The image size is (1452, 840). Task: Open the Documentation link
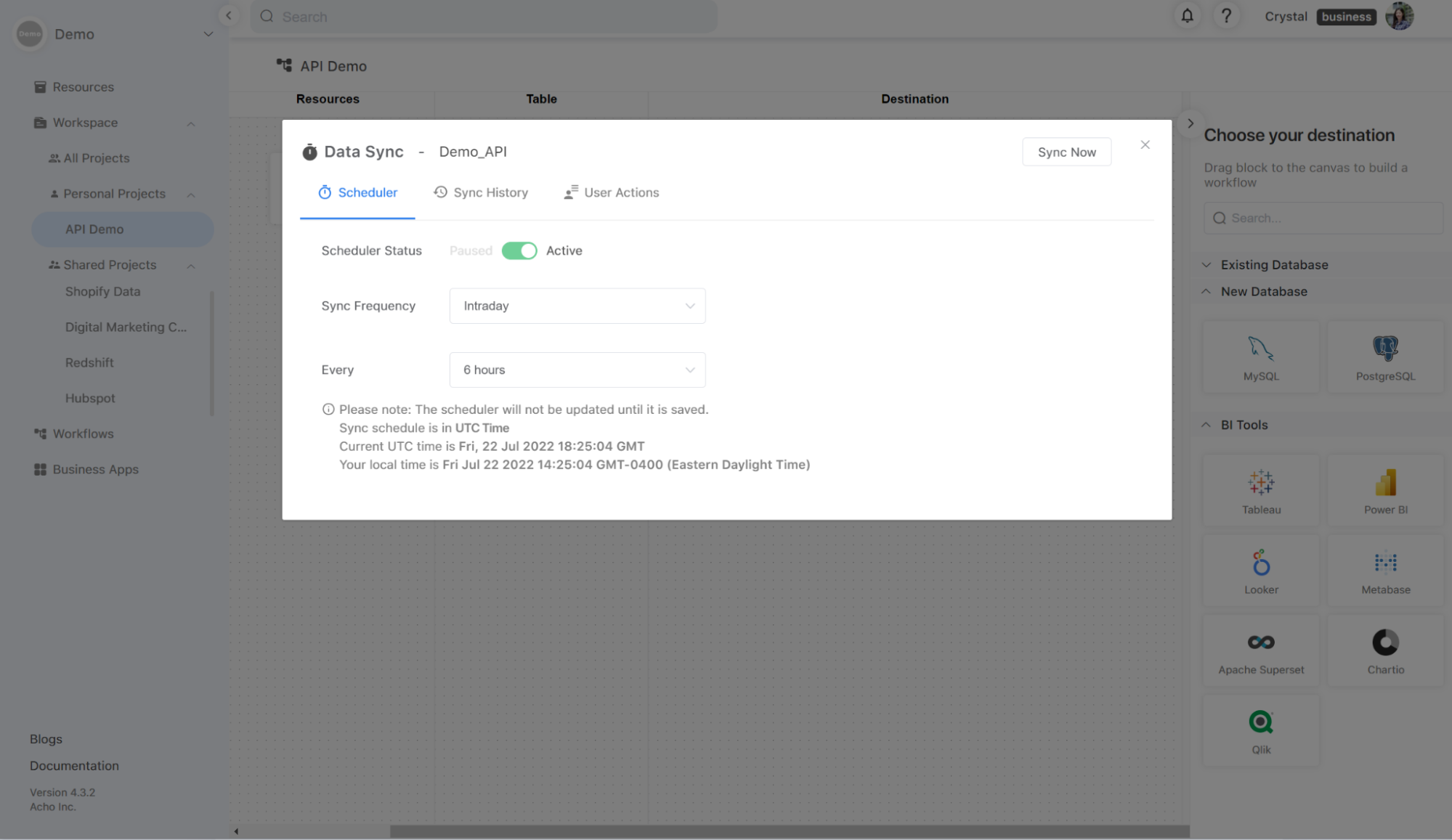(x=74, y=765)
